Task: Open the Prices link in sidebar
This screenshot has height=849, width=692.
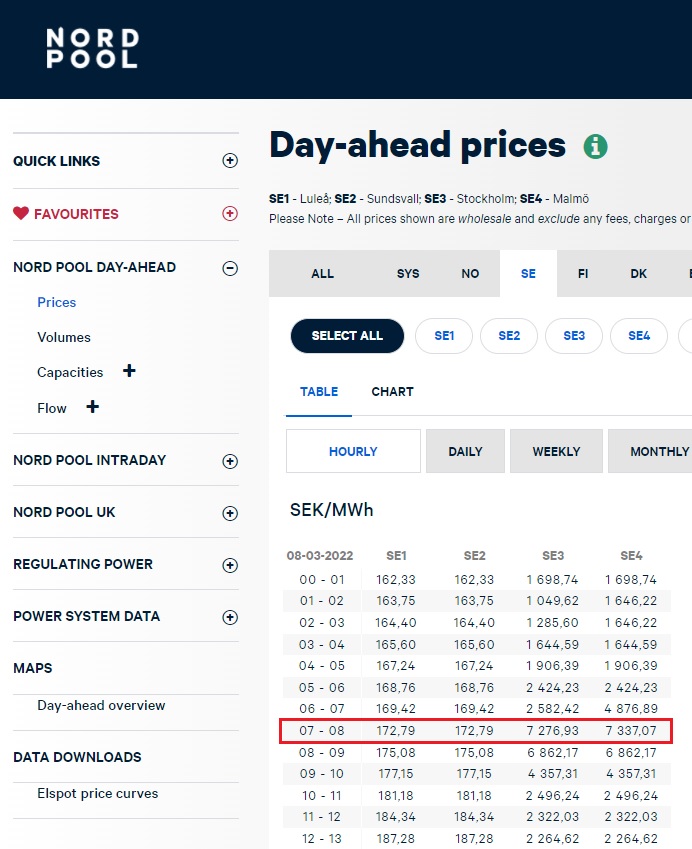Action: pos(56,302)
